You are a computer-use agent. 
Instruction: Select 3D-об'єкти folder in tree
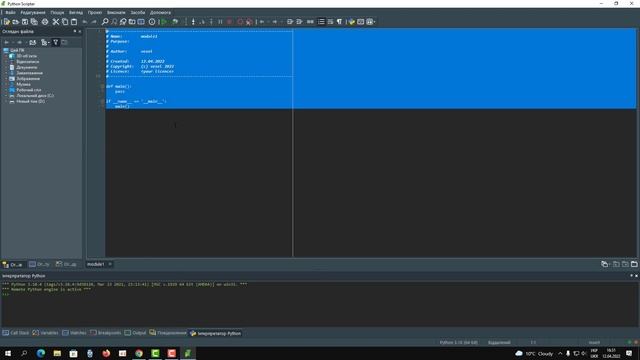point(27,56)
